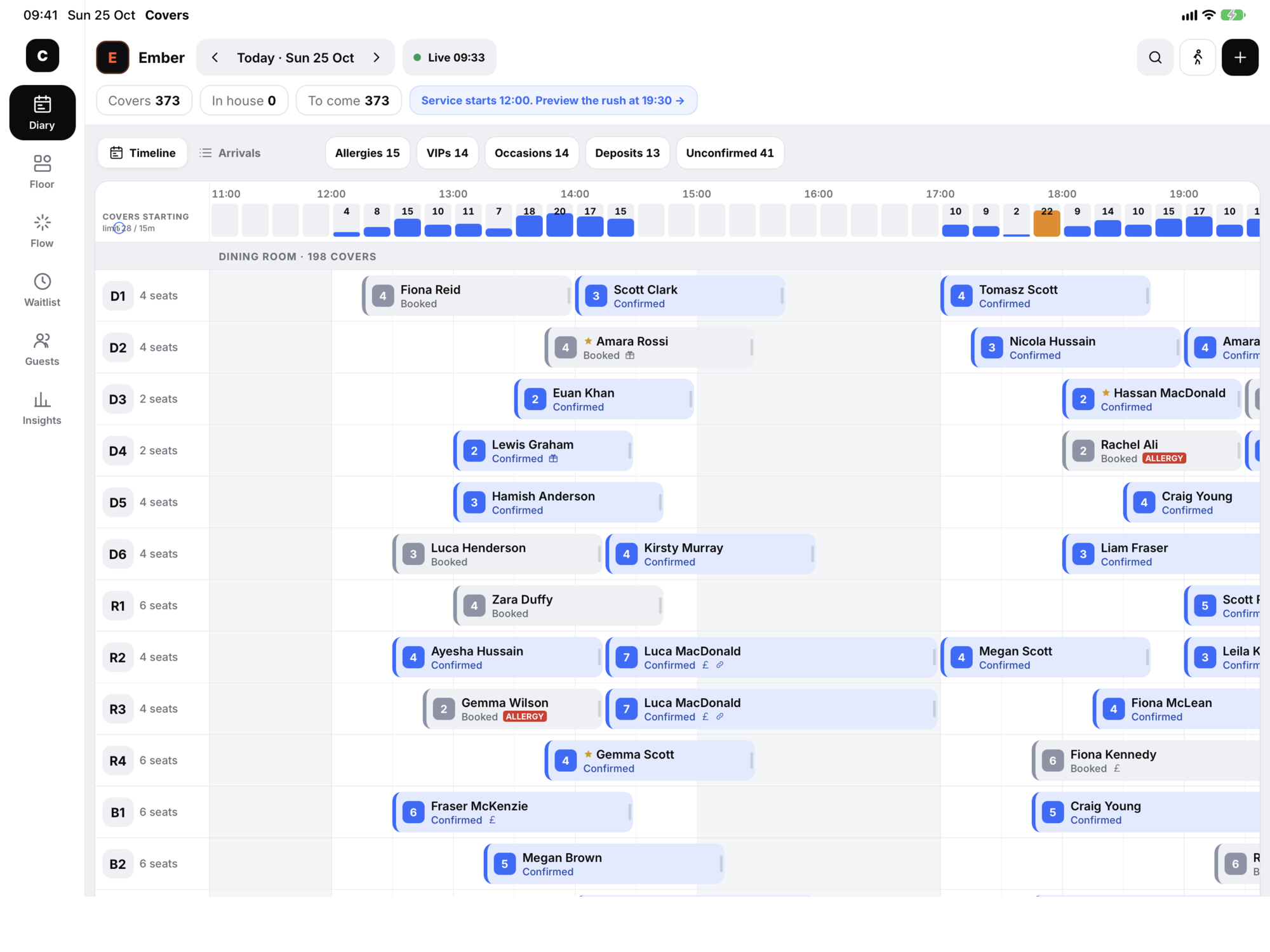Image resolution: width=1270 pixels, height=952 pixels.
Task: Open Fiona Reid booking on D1
Action: tap(467, 296)
